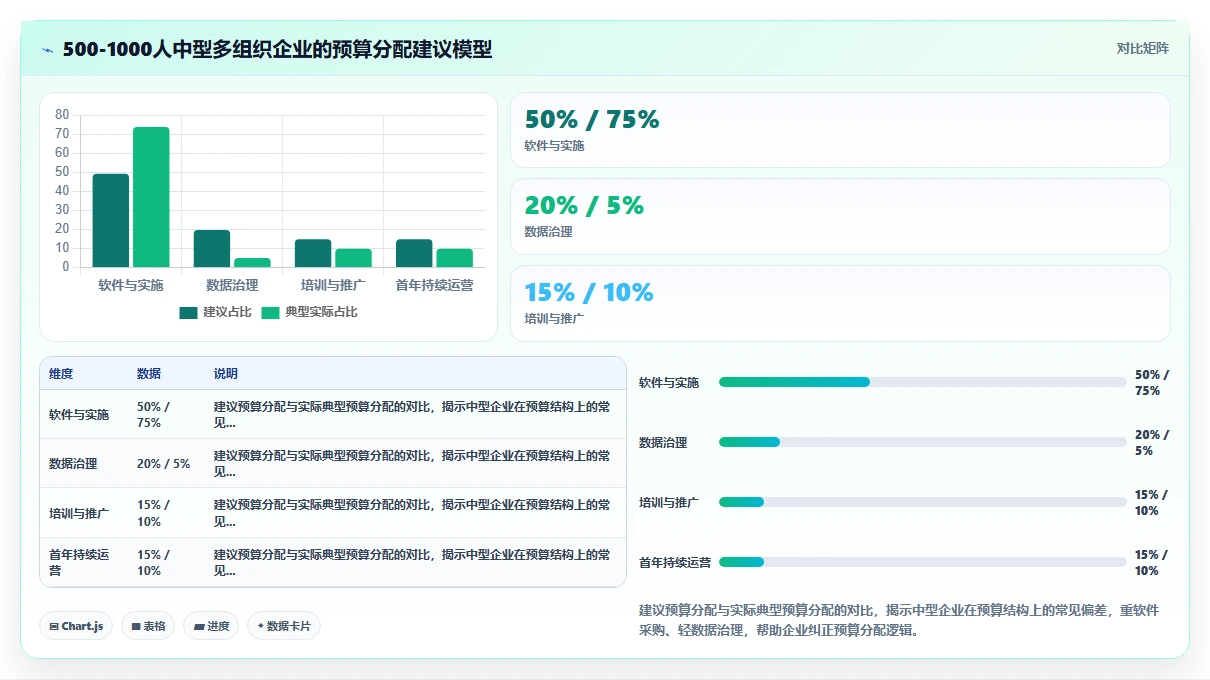Click the 首年持续运营 chart axis label
The width and height of the screenshot is (1210, 680).
(434, 285)
